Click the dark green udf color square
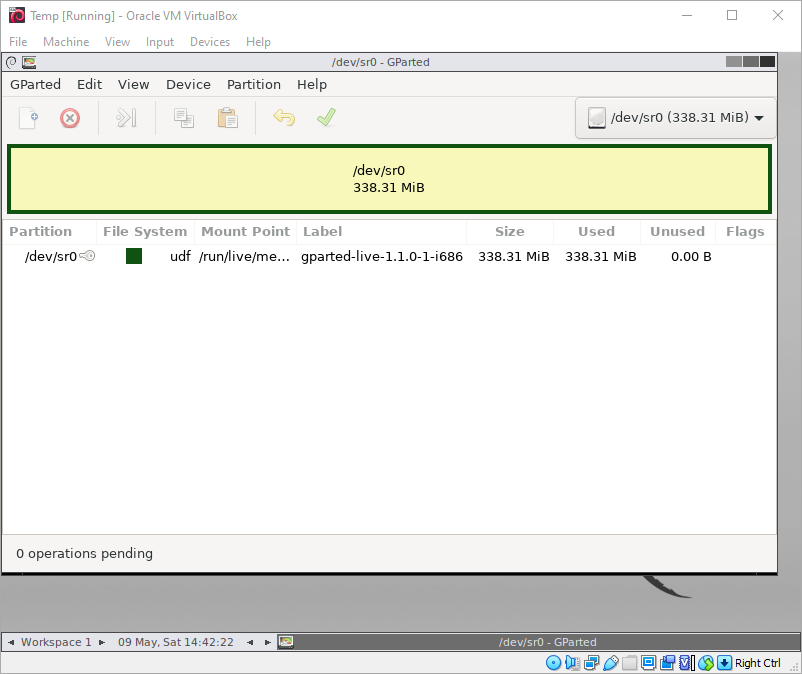This screenshot has width=802, height=674. [134, 256]
